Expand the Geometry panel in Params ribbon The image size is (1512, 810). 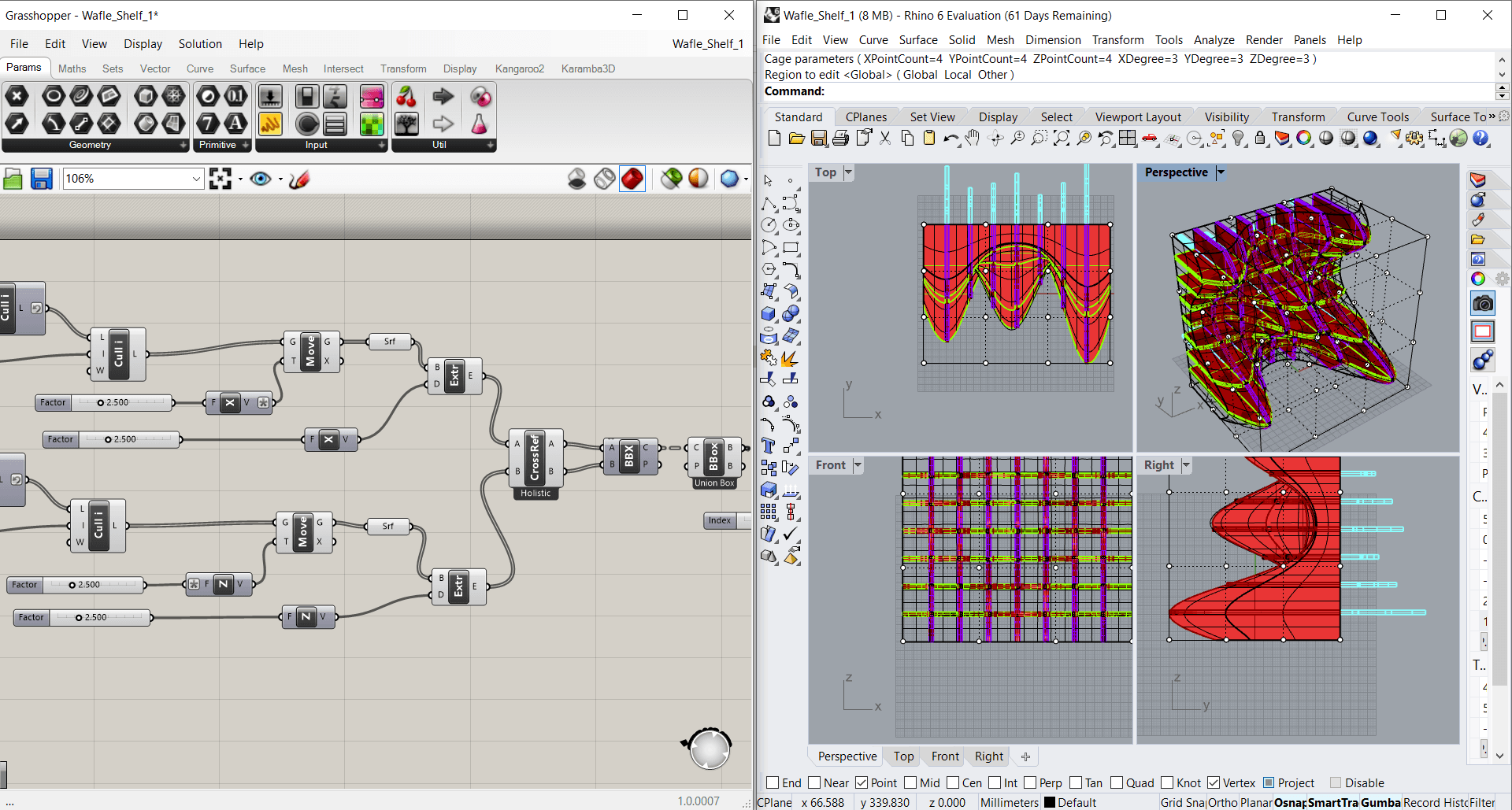click(183, 145)
